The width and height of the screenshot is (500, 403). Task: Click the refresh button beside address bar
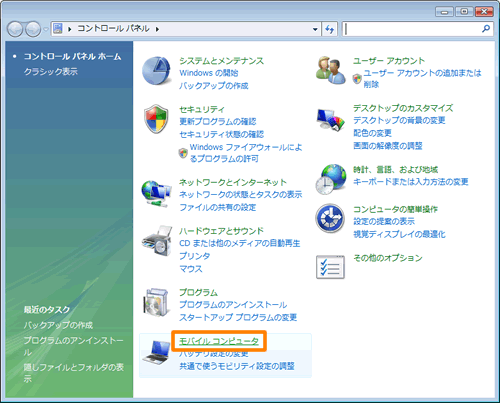point(330,29)
